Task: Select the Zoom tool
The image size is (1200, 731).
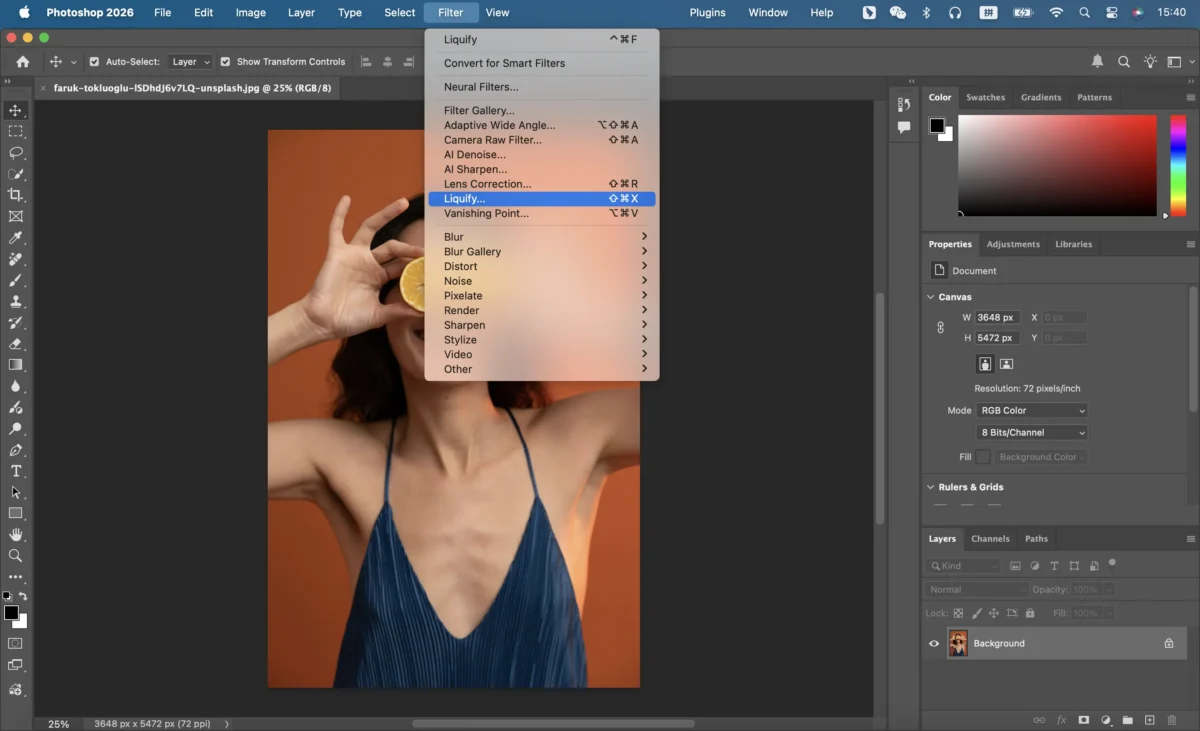Action: pos(16,555)
